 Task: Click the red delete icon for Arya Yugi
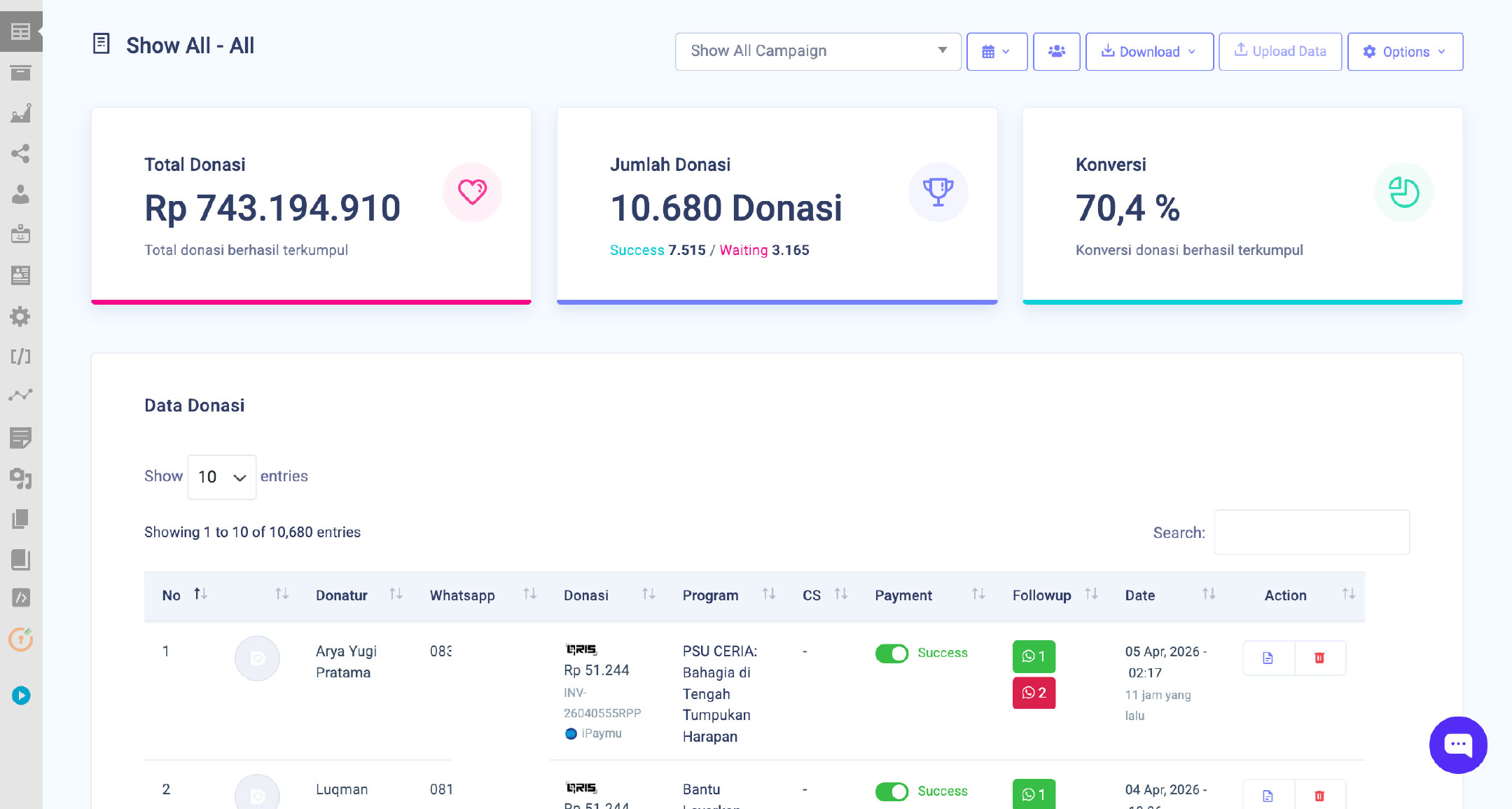tap(1319, 658)
